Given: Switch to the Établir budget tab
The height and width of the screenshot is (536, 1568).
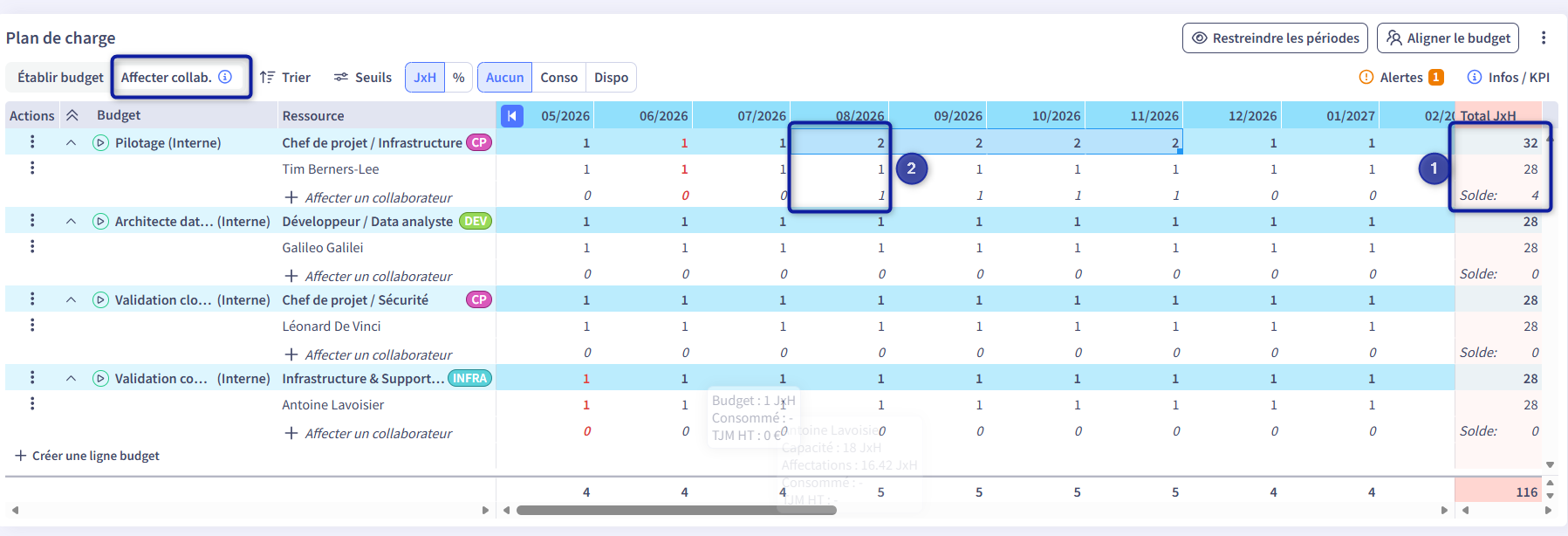Looking at the screenshot, I should 60,77.
